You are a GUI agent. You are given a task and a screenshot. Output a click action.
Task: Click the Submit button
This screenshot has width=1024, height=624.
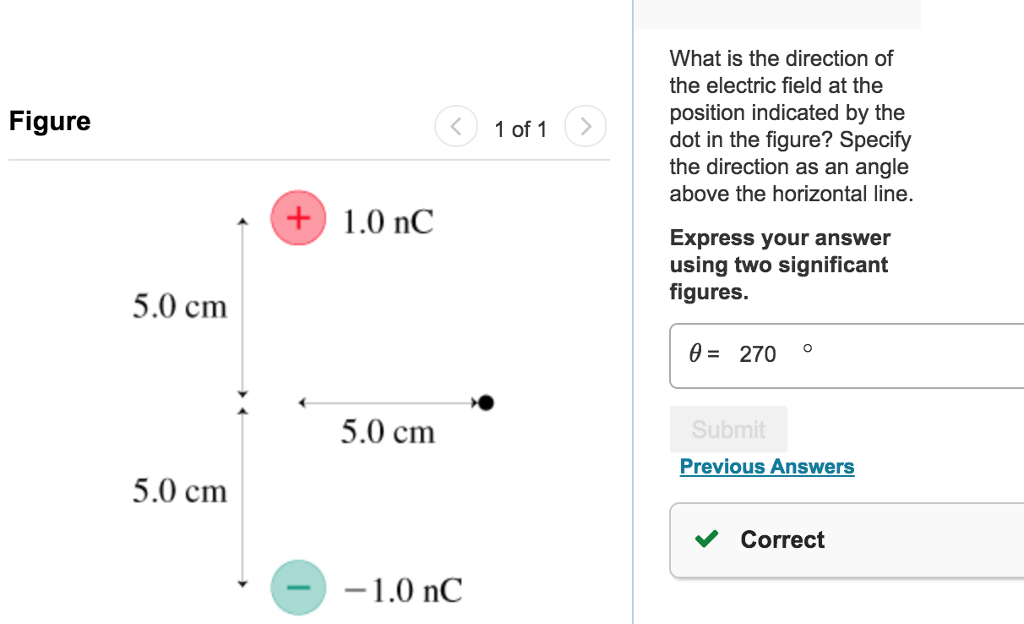tap(728, 429)
